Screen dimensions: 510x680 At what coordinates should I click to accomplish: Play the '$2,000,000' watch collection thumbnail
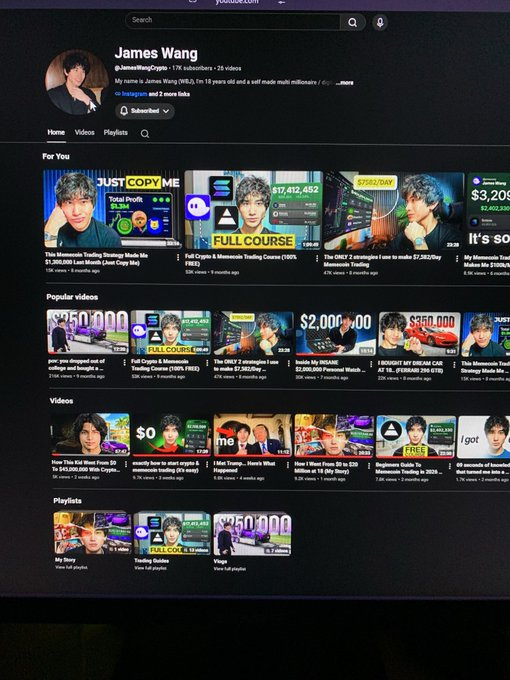[335, 333]
